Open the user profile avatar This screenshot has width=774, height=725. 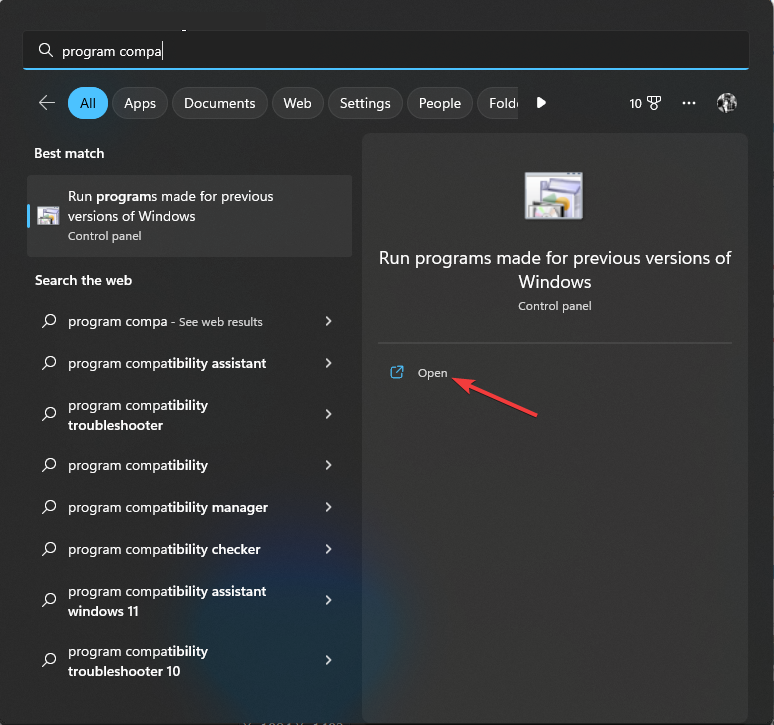pyautogui.click(x=727, y=103)
